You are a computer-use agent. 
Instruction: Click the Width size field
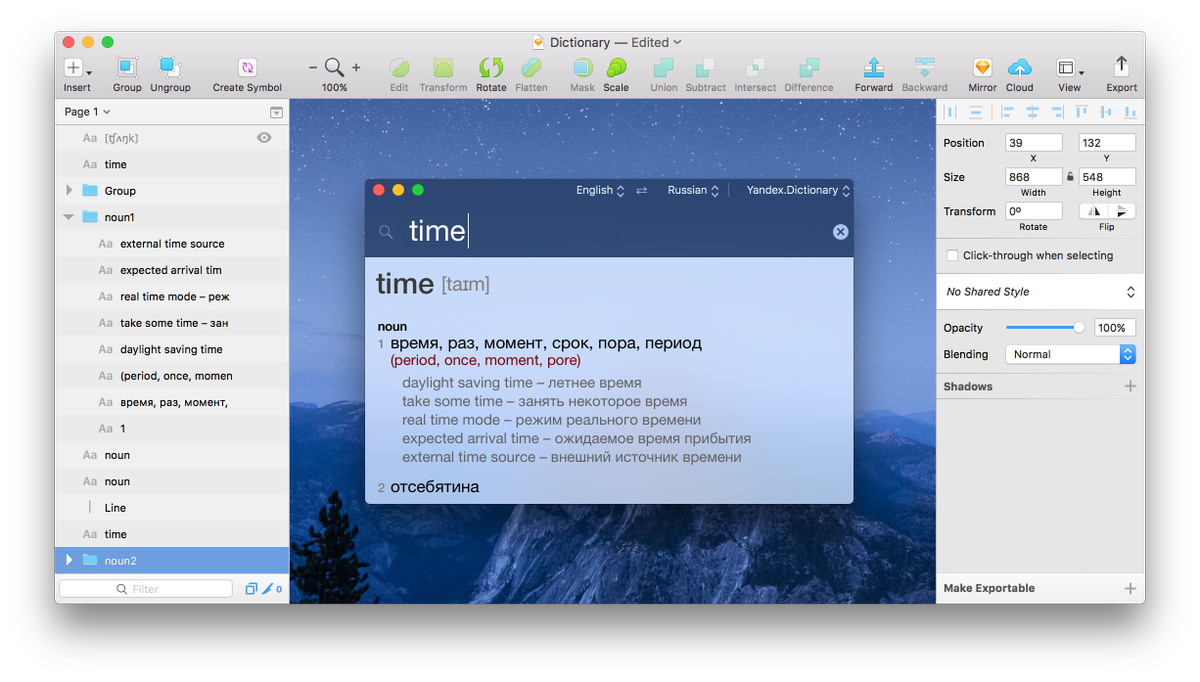click(1034, 177)
